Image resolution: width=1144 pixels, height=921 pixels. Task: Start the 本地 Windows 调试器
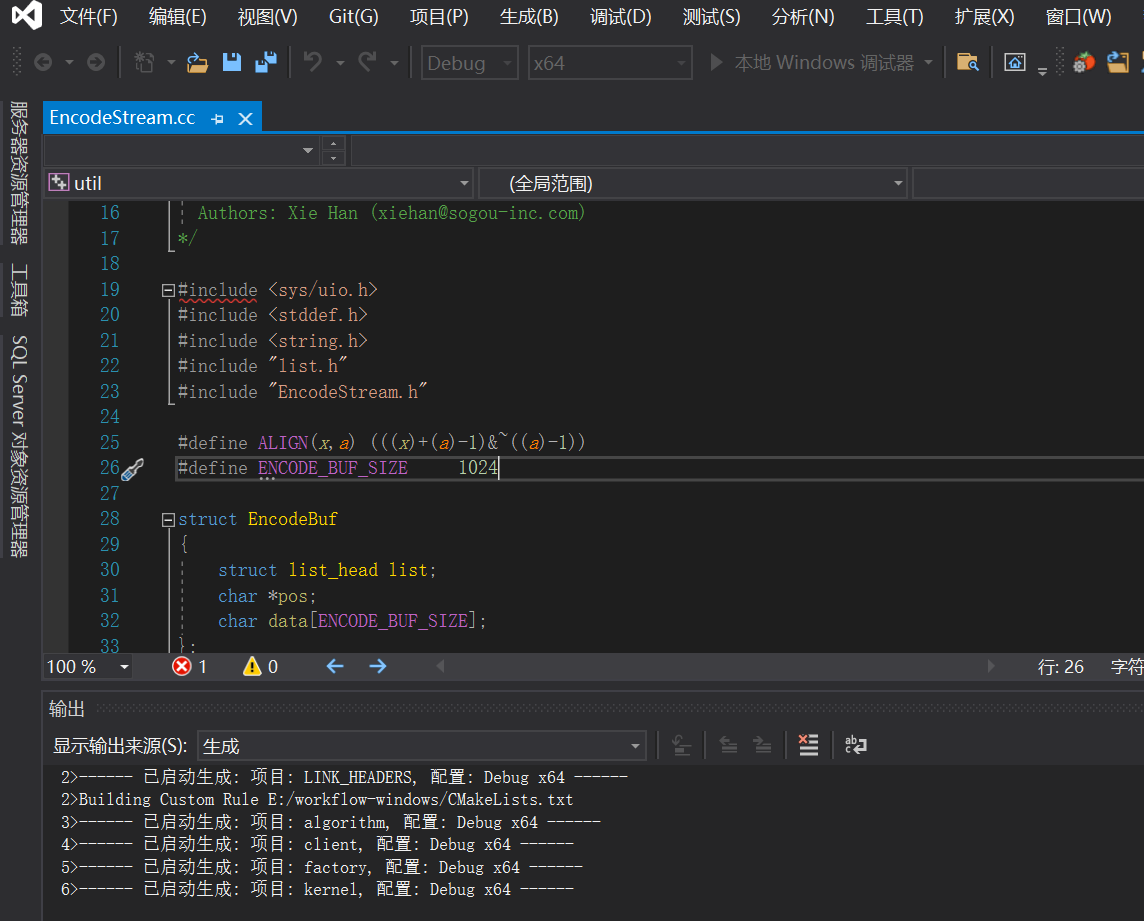click(x=790, y=62)
